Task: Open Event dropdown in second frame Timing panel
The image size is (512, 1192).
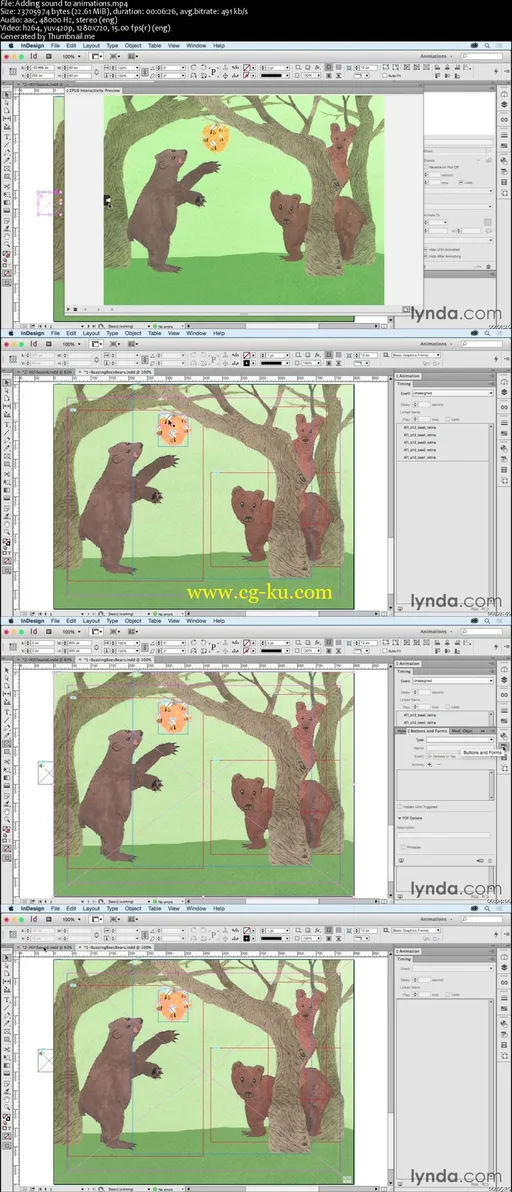Action: point(453,393)
